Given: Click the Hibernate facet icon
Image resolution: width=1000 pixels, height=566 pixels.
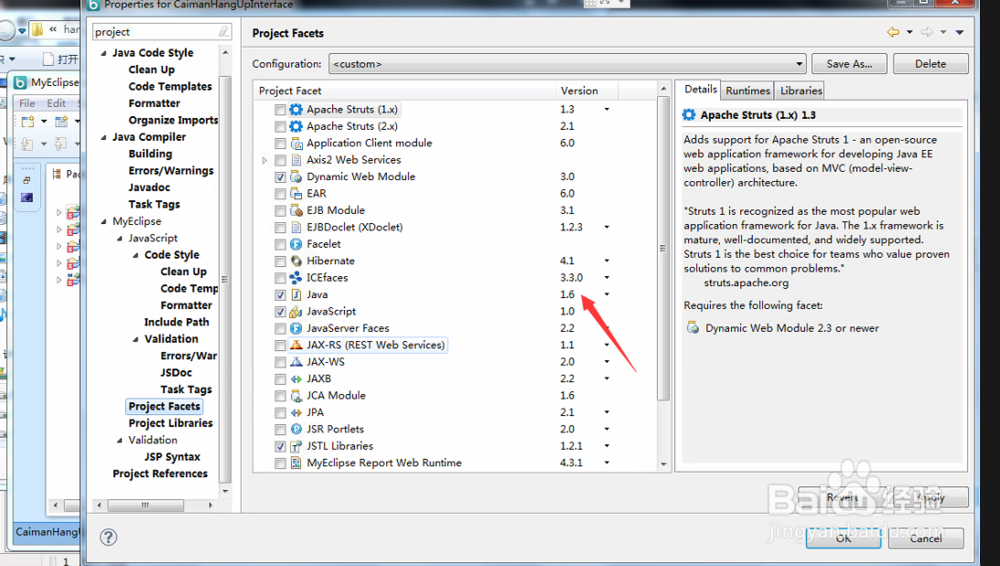Looking at the screenshot, I should 296,261.
